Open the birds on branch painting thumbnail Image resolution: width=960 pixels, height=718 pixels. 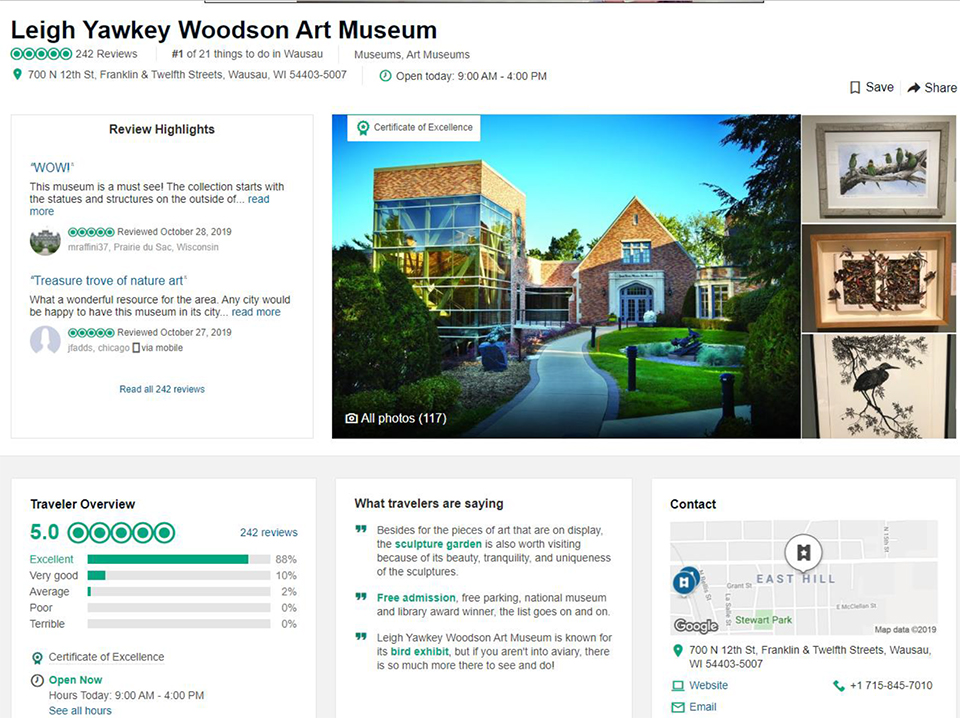click(x=879, y=168)
